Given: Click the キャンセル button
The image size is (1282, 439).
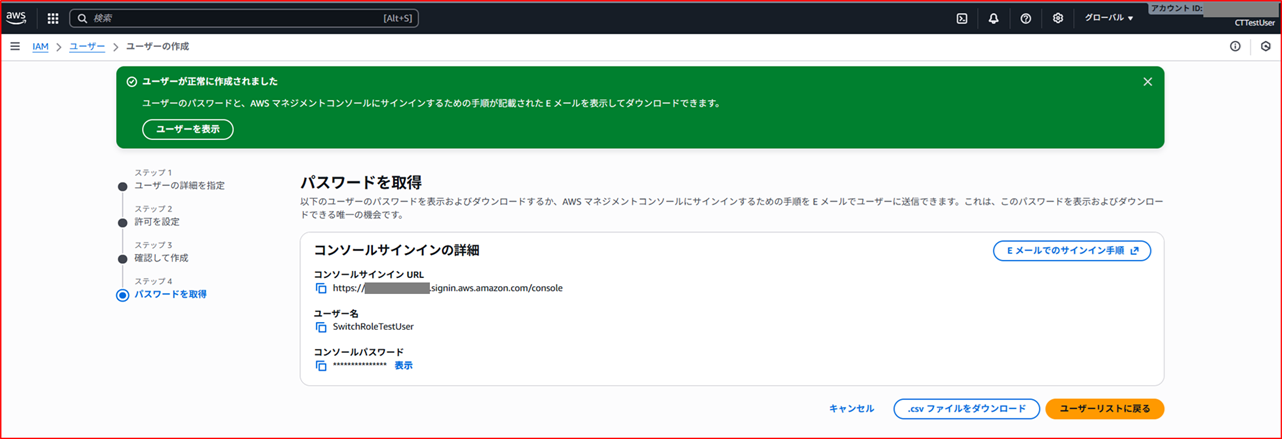Looking at the screenshot, I should (852, 409).
